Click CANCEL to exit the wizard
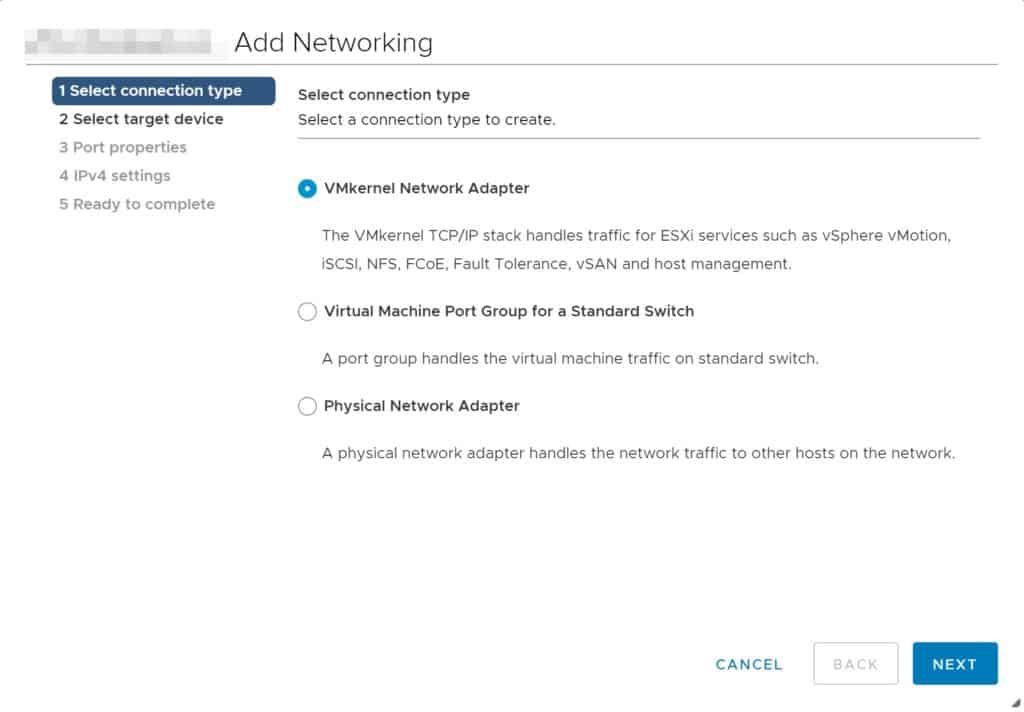1024x712 pixels. pos(748,663)
